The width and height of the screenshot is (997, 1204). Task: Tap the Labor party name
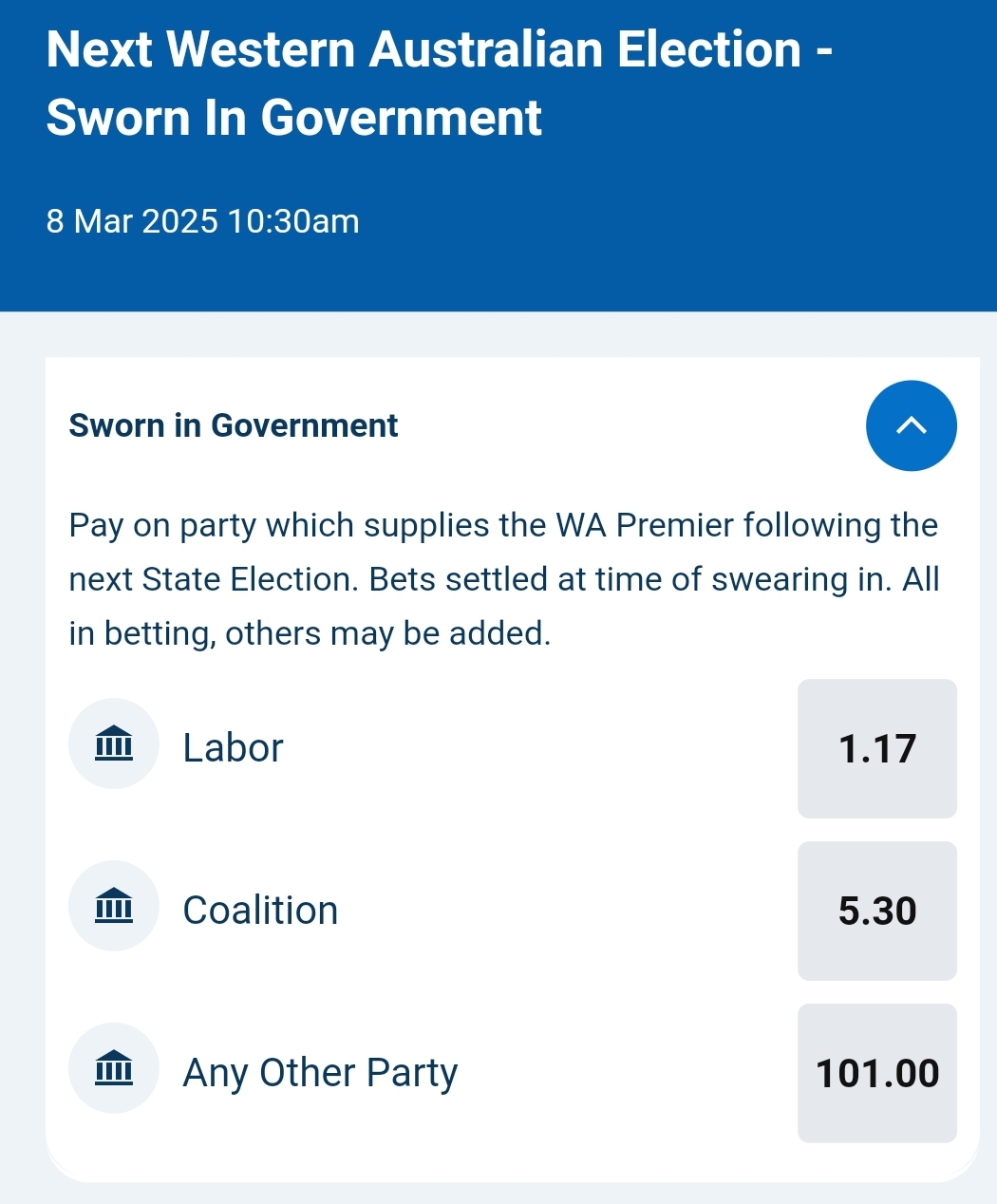233,748
